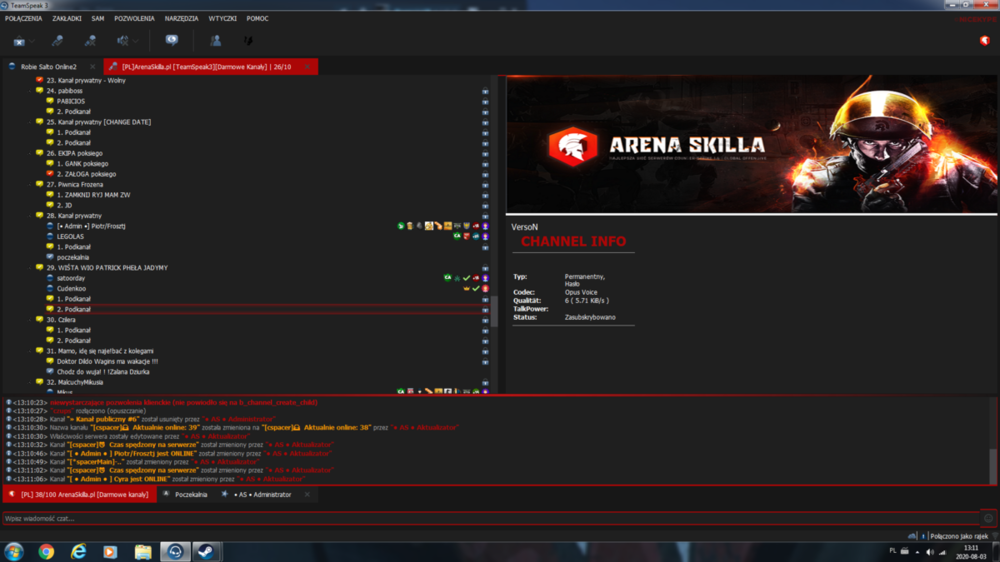
Task: Click the away status toolbar icon
Action: (172, 40)
